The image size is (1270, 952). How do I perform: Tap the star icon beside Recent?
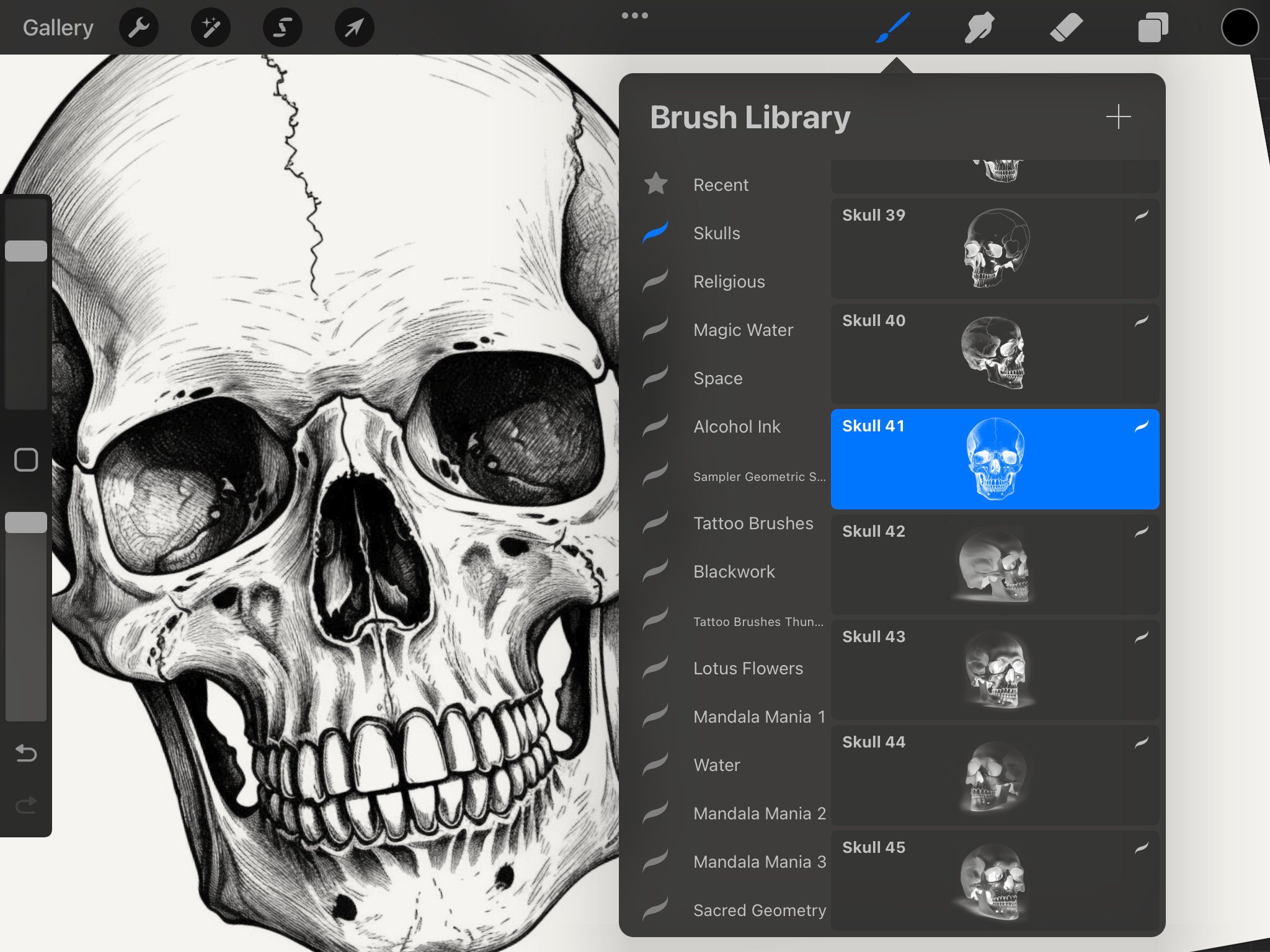click(x=655, y=183)
